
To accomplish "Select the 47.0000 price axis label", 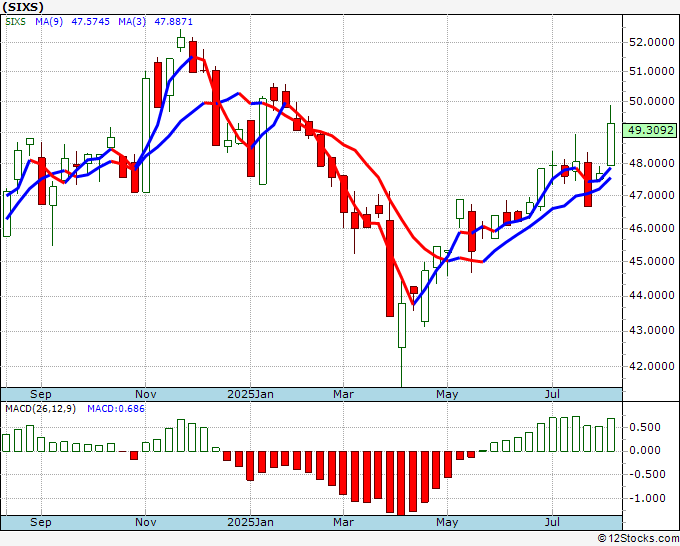I will [651, 196].
